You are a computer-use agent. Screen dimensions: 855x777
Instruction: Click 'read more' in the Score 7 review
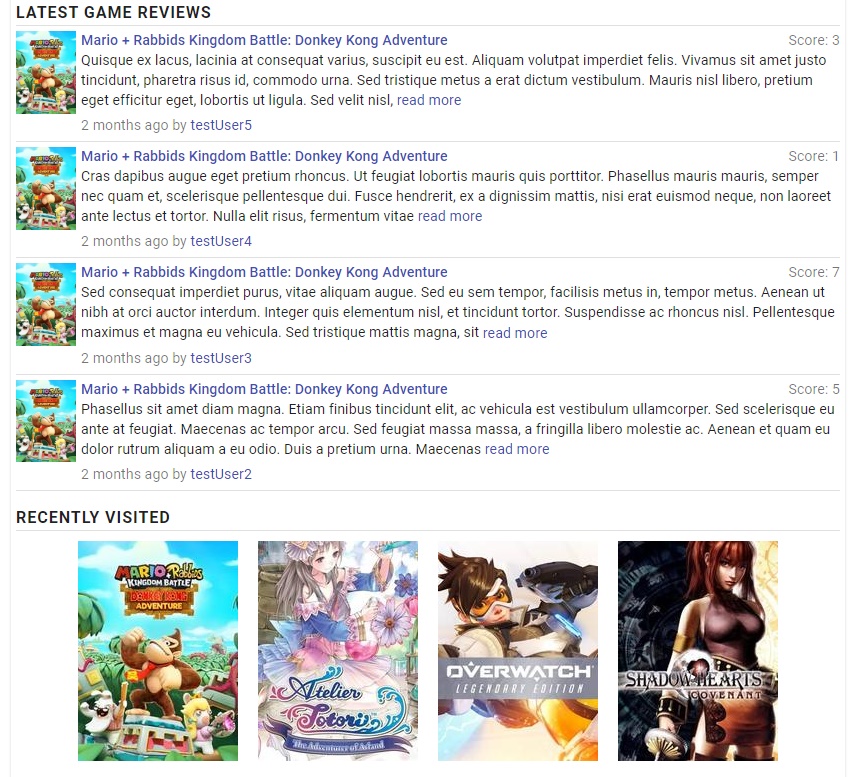click(x=515, y=333)
